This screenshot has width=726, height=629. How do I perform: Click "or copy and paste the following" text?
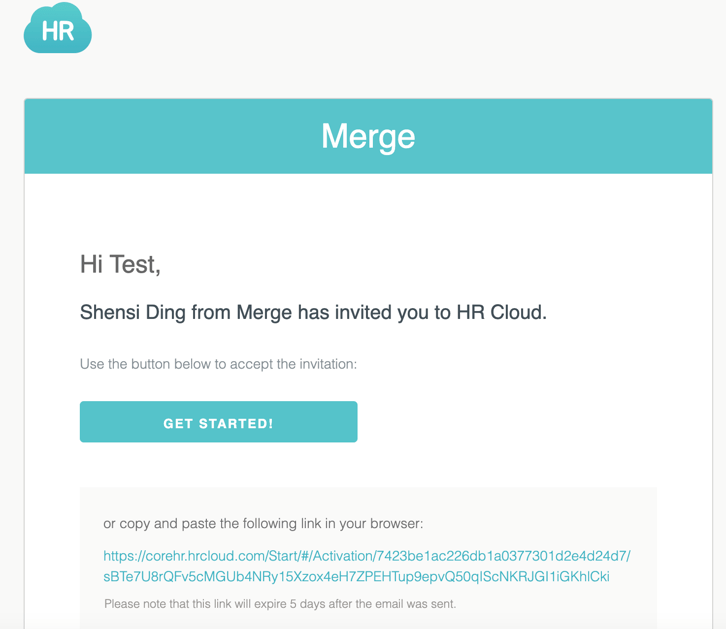click(200, 523)
